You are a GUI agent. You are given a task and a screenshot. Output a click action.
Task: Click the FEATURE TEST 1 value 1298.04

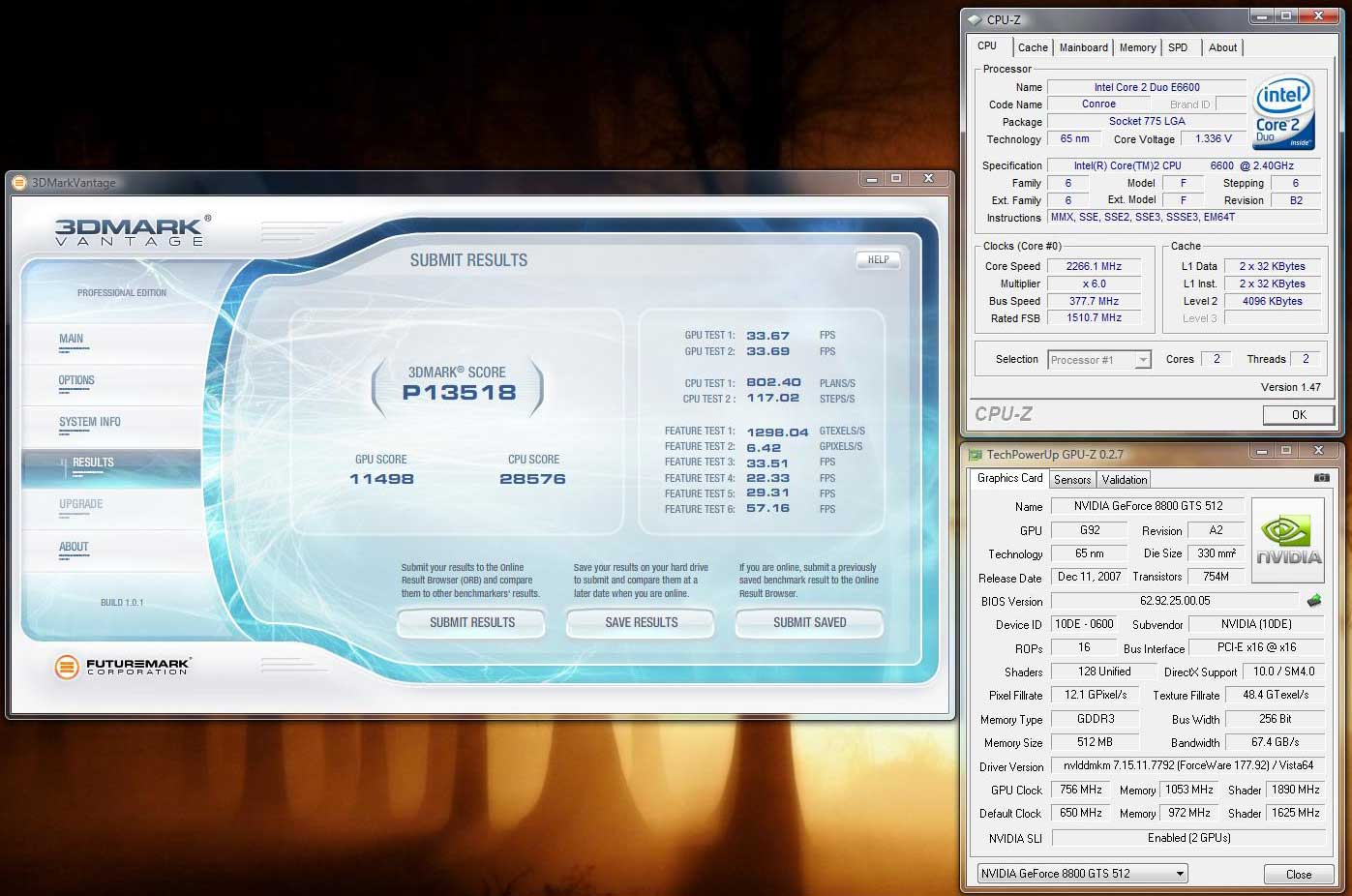pyautogui.click(x=777, y=433)
